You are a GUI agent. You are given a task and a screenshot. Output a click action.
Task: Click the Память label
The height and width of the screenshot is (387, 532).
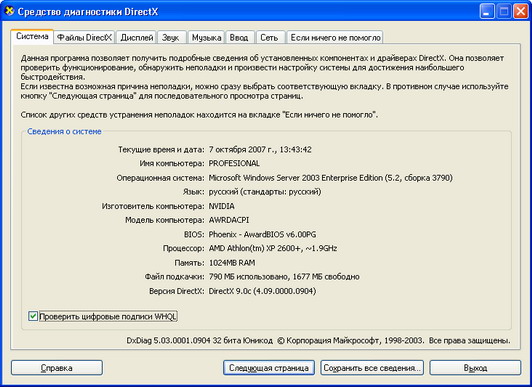click(x=189, y=263)
